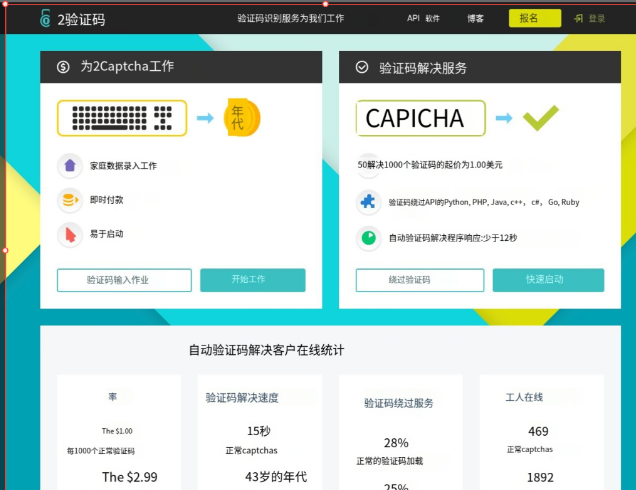Click the login arrow icon beside 登录

[578, 18]
